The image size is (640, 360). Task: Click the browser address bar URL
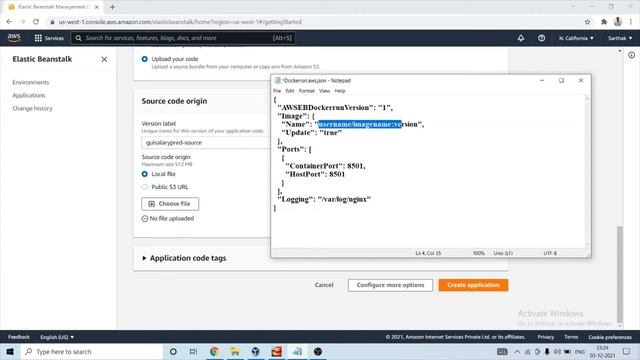180,22
